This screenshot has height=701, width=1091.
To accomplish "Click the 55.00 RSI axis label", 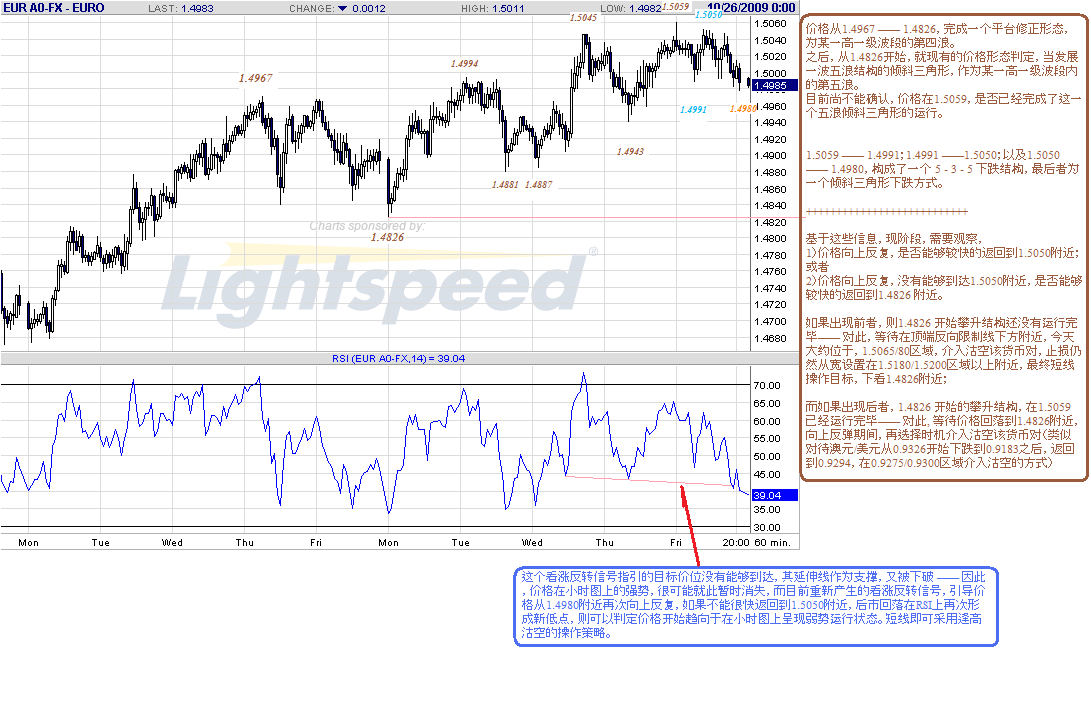I will pos(767,439).
